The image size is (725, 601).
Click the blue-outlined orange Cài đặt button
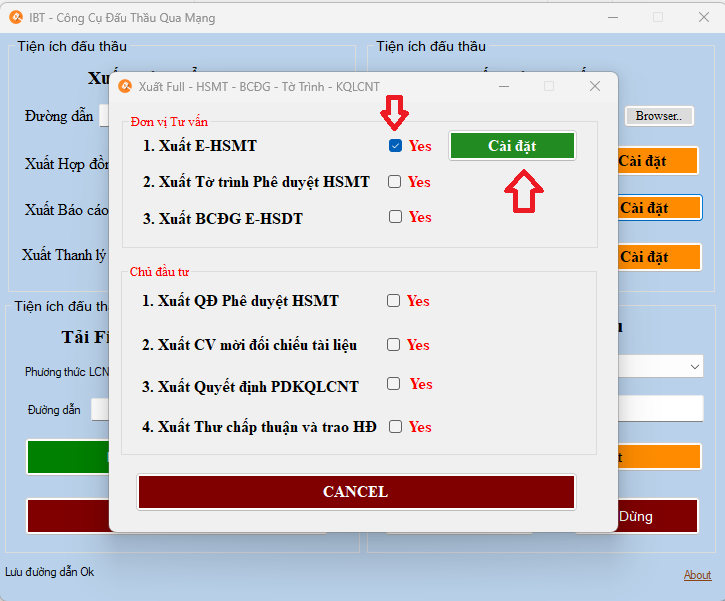(x=658, y=208)
